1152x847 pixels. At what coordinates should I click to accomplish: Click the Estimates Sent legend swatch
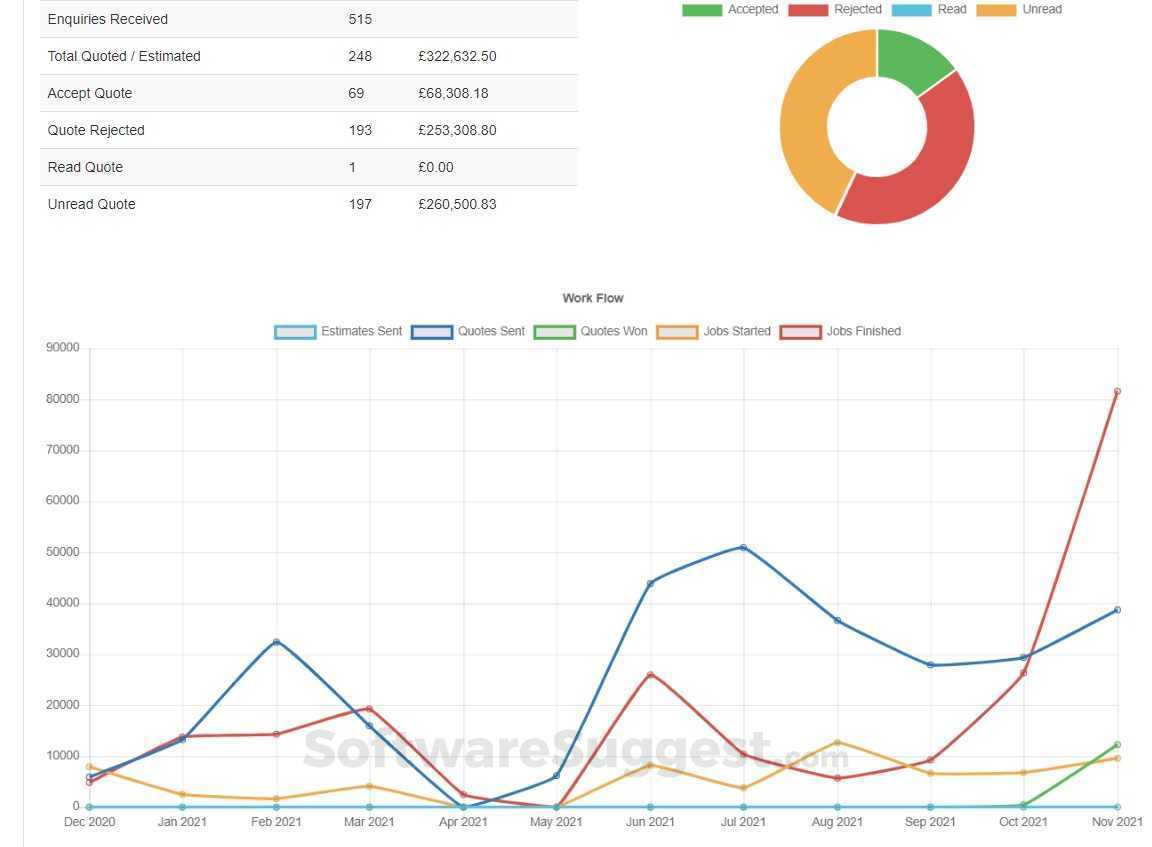(293, 331)
